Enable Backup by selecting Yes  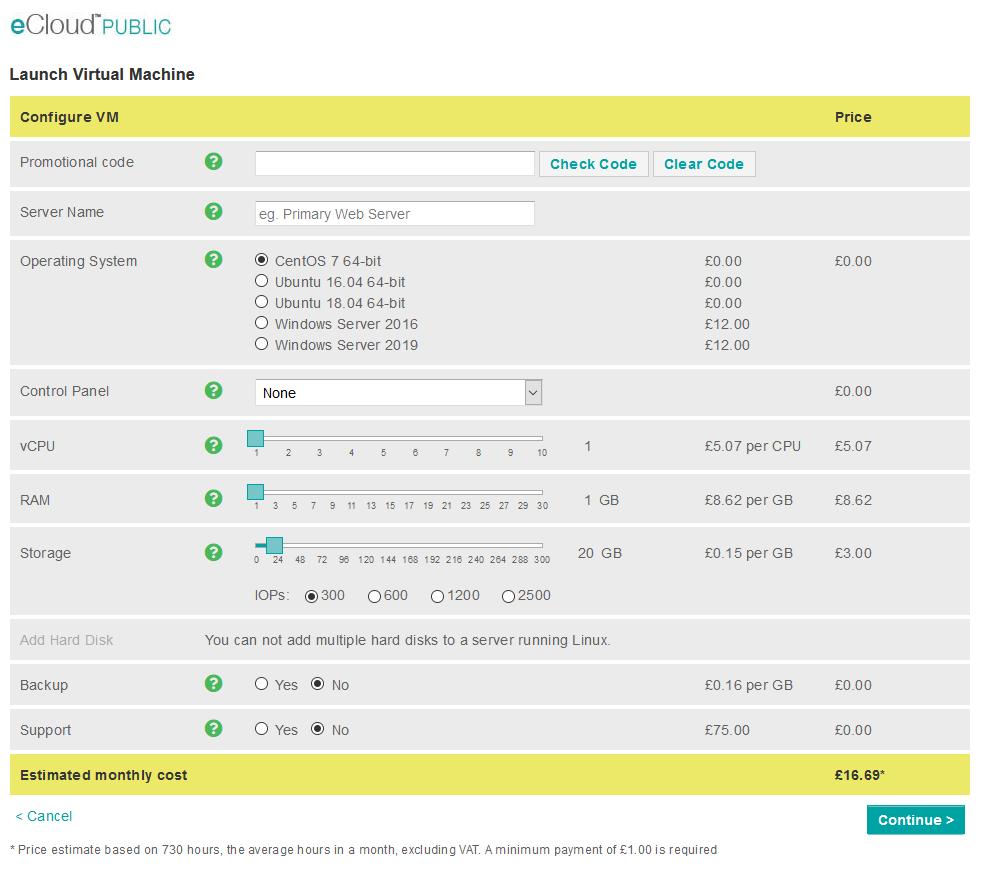pos(261,684)
